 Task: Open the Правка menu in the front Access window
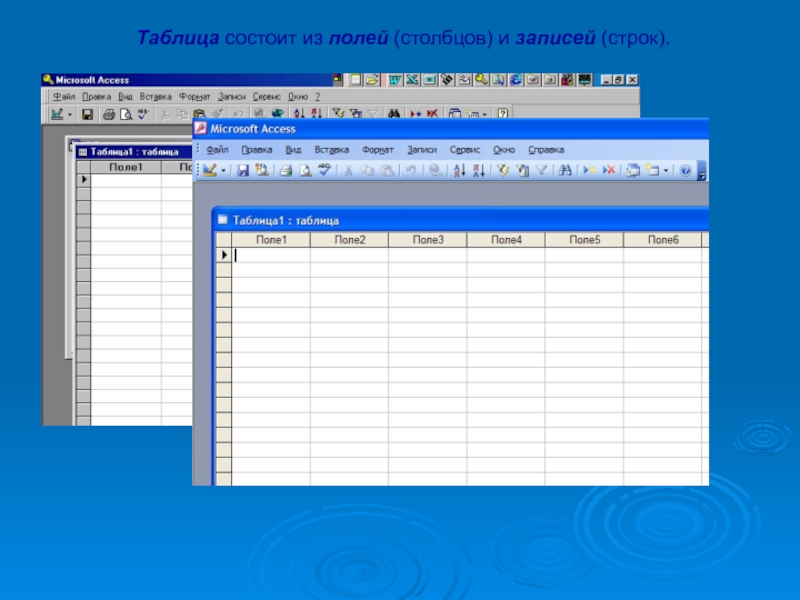tap(257, 149)
